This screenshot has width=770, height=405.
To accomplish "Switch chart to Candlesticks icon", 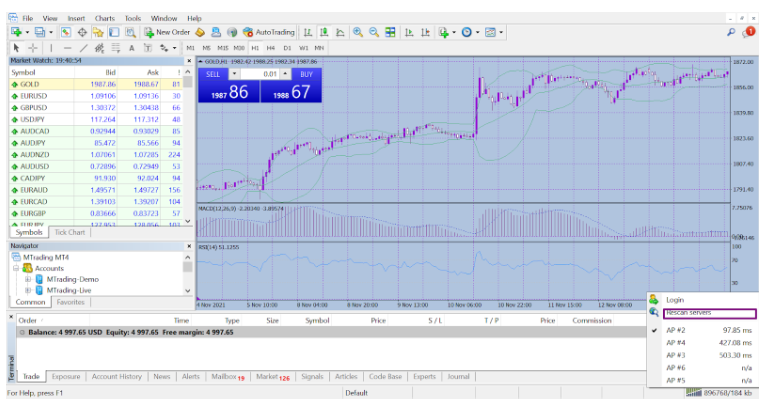I will tap(324, 32).
